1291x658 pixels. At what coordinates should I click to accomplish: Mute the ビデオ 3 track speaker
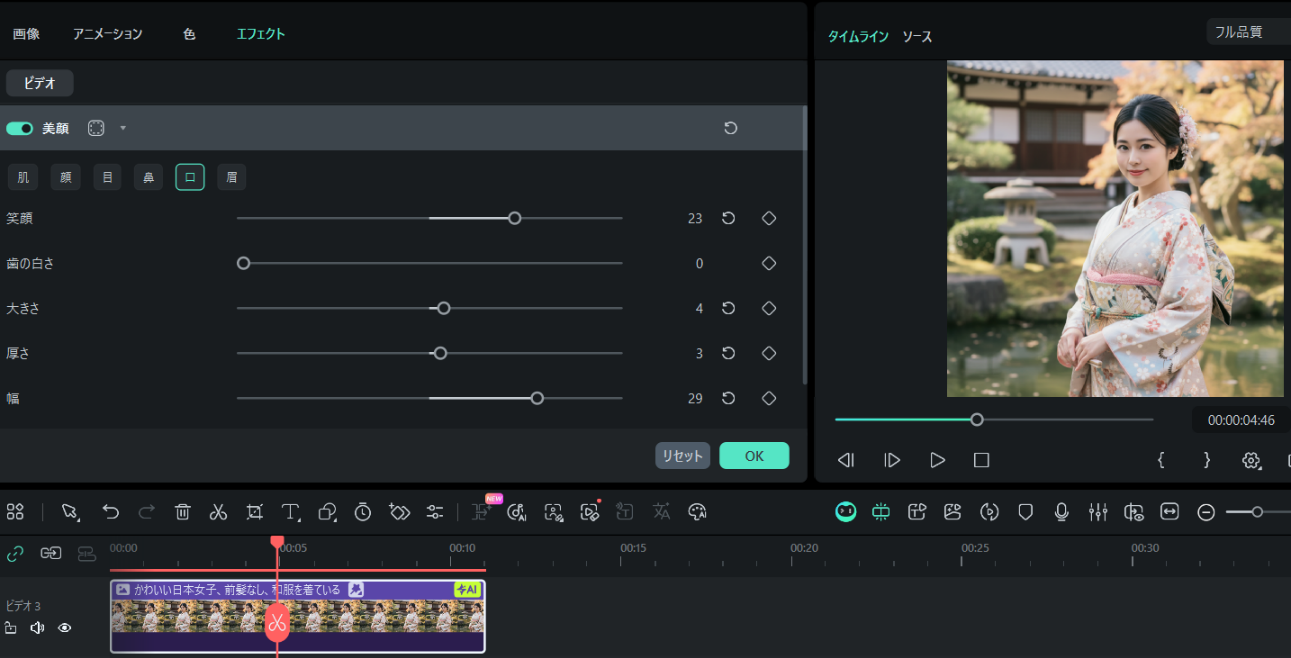(38, 628)
